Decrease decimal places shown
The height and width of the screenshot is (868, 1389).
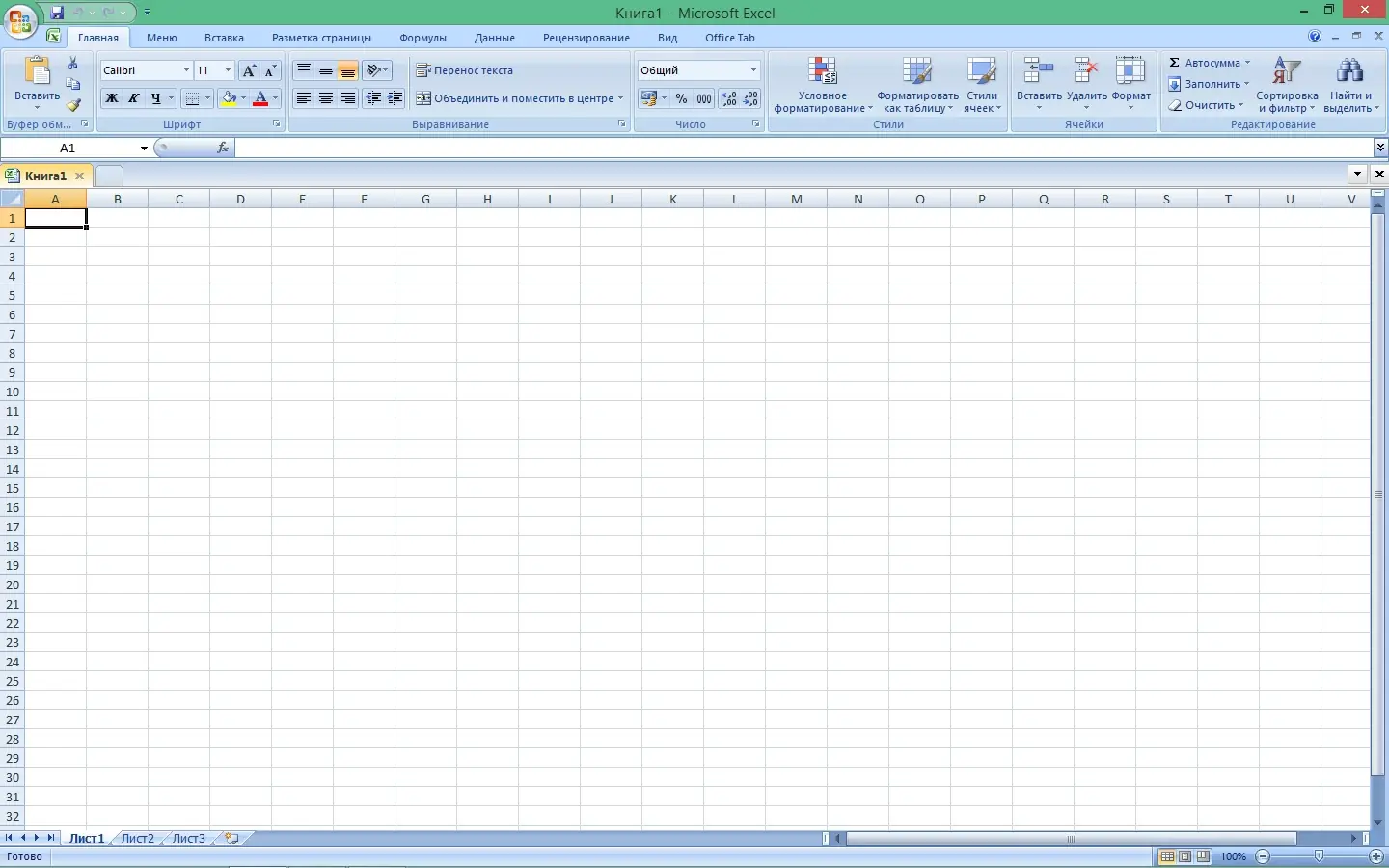click(x=750, y=98)
